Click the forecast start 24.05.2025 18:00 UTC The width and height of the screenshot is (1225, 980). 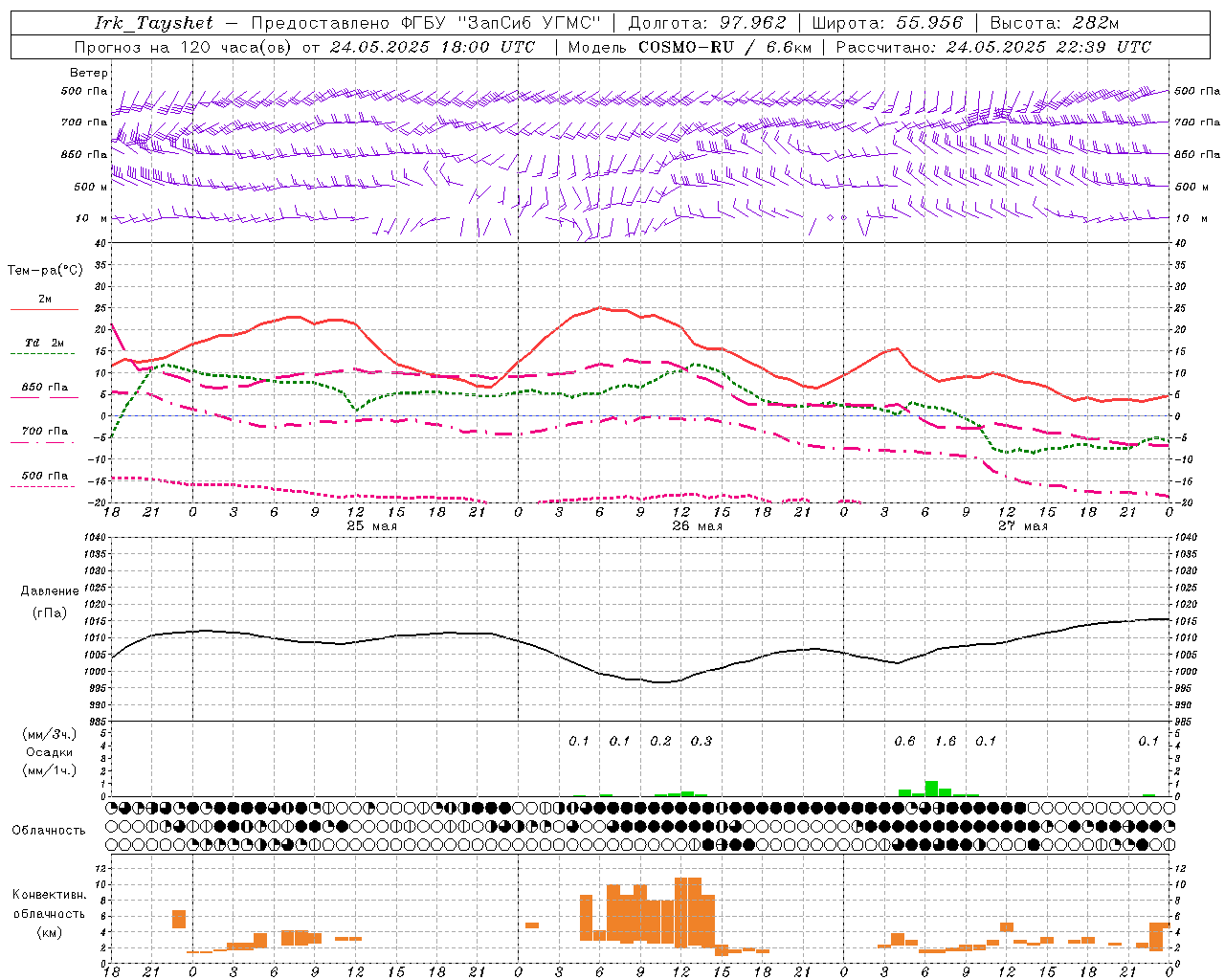click(432, 47)
